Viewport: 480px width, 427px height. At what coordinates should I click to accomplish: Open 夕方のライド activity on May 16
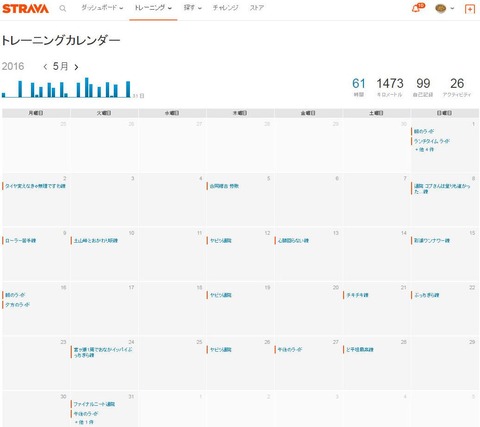coord(17,305)
